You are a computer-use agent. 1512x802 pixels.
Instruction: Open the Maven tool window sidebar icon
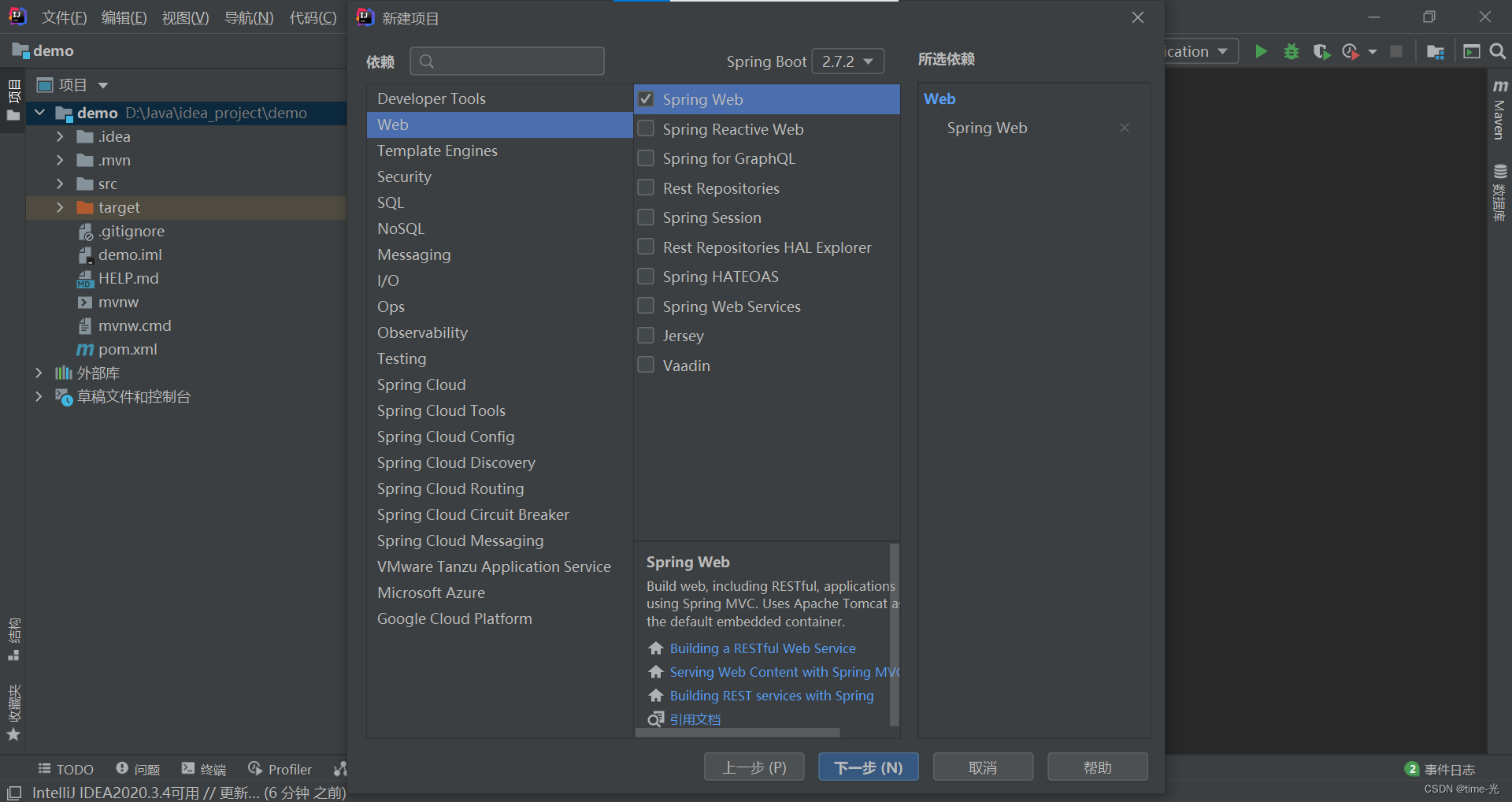click(1499, 110)
